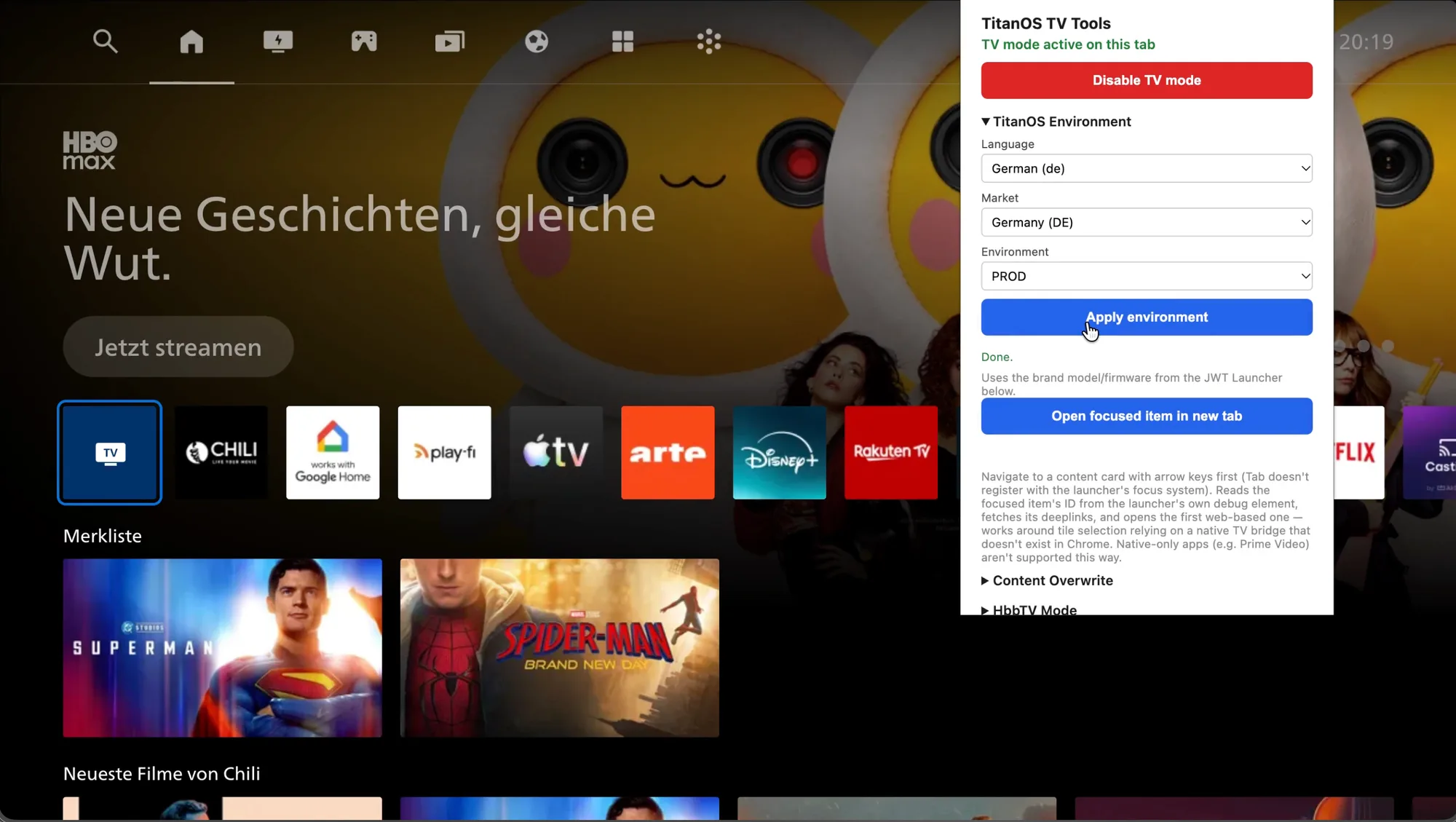Launch the Rakuten TV app tile
Viewport: 1456px width, 822px height.
click(x=891, y=452)
